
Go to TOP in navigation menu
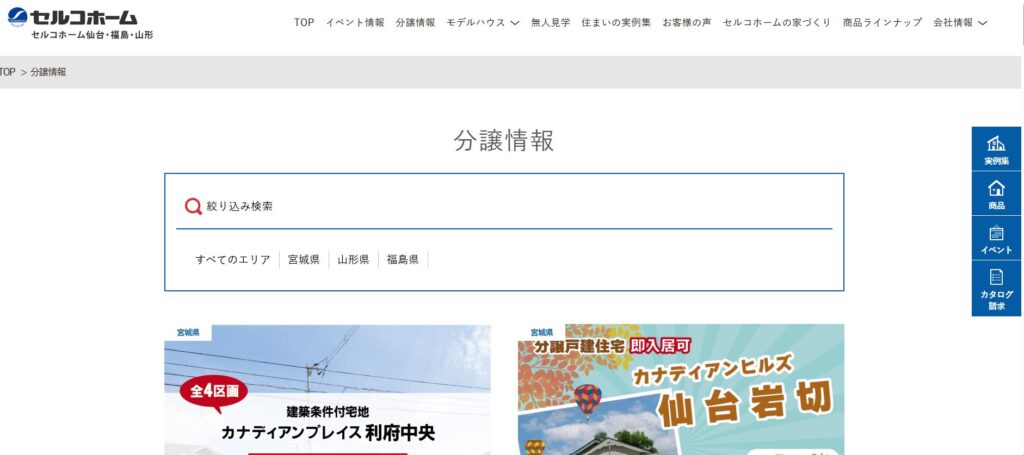(x=304, y=23)
